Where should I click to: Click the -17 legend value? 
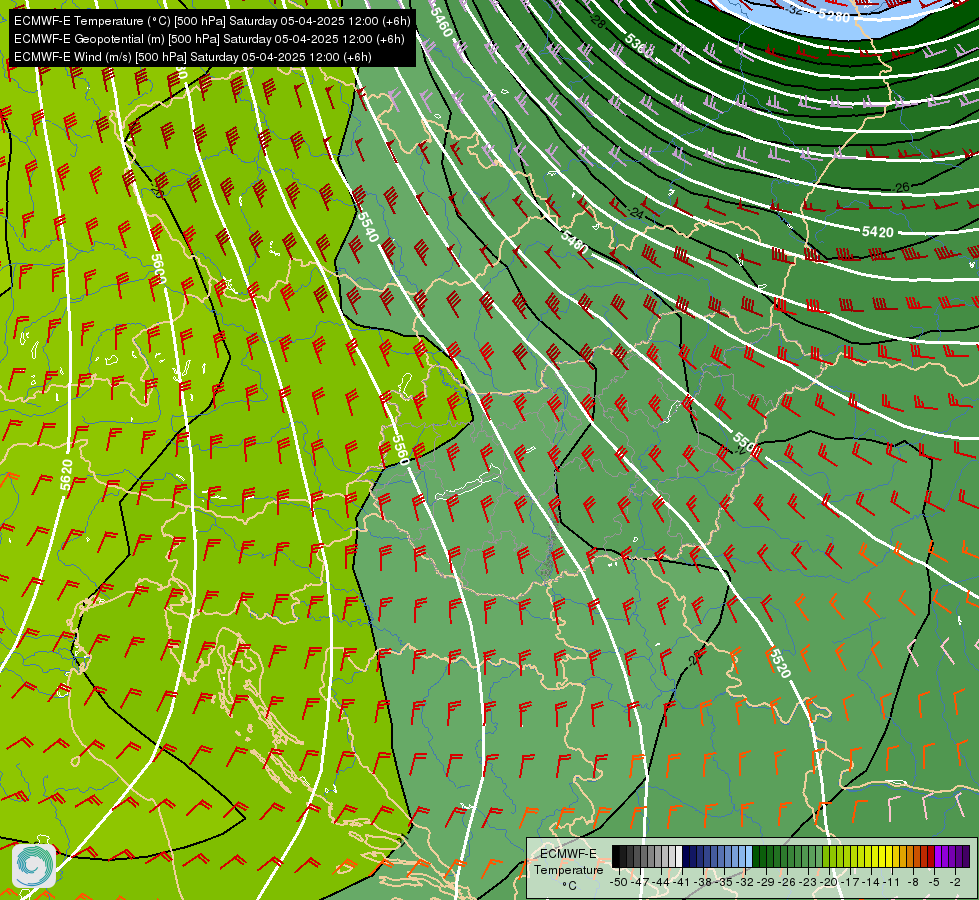850,882
